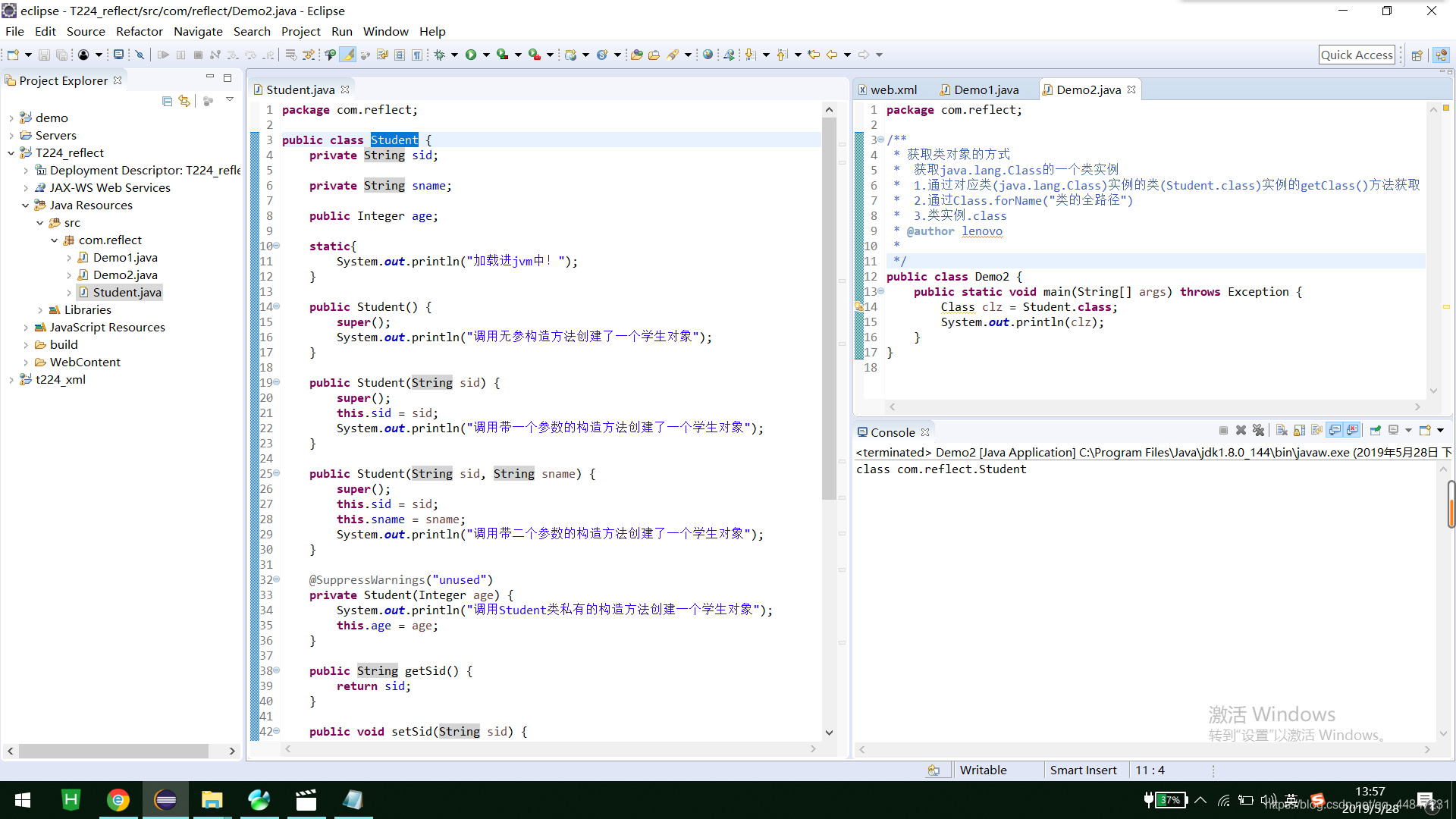This screenshot has width=1456, height=819.
Task: Toggle Scroll Lock in Console toolbar
Action: (1299, 431)
